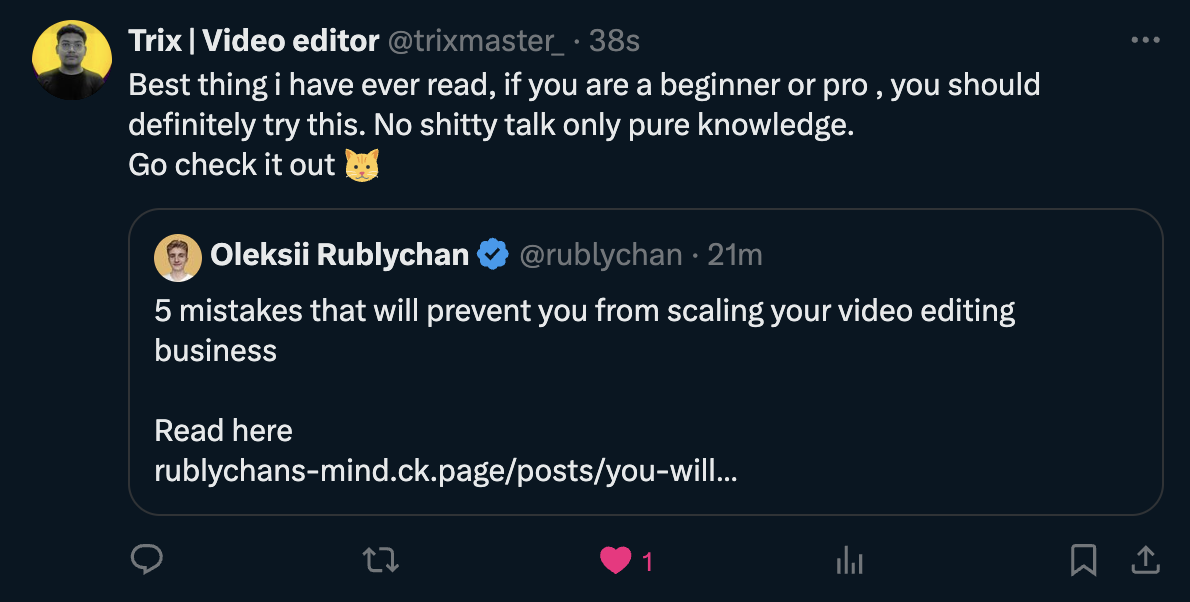This screenshot has height=602, width=1190.
Task: Click Oleksii Rublychan's small avatar
Action: [178, 256]
